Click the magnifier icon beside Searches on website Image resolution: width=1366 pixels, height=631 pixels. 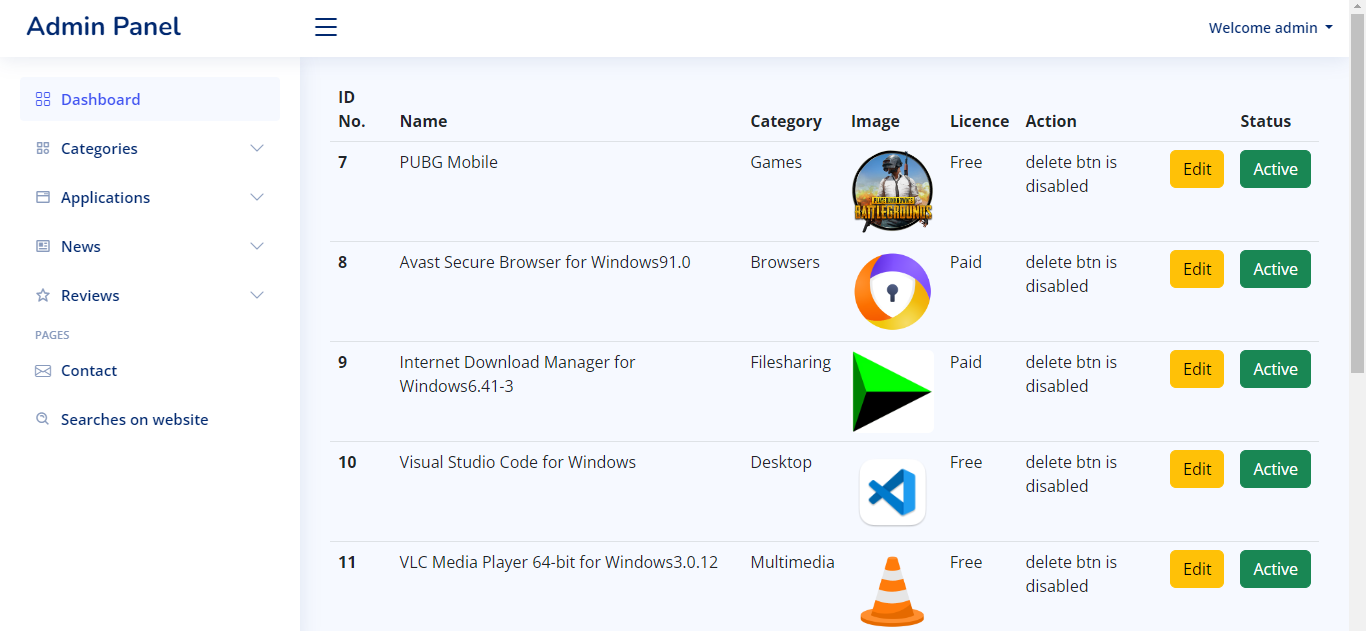coord(42,420)
